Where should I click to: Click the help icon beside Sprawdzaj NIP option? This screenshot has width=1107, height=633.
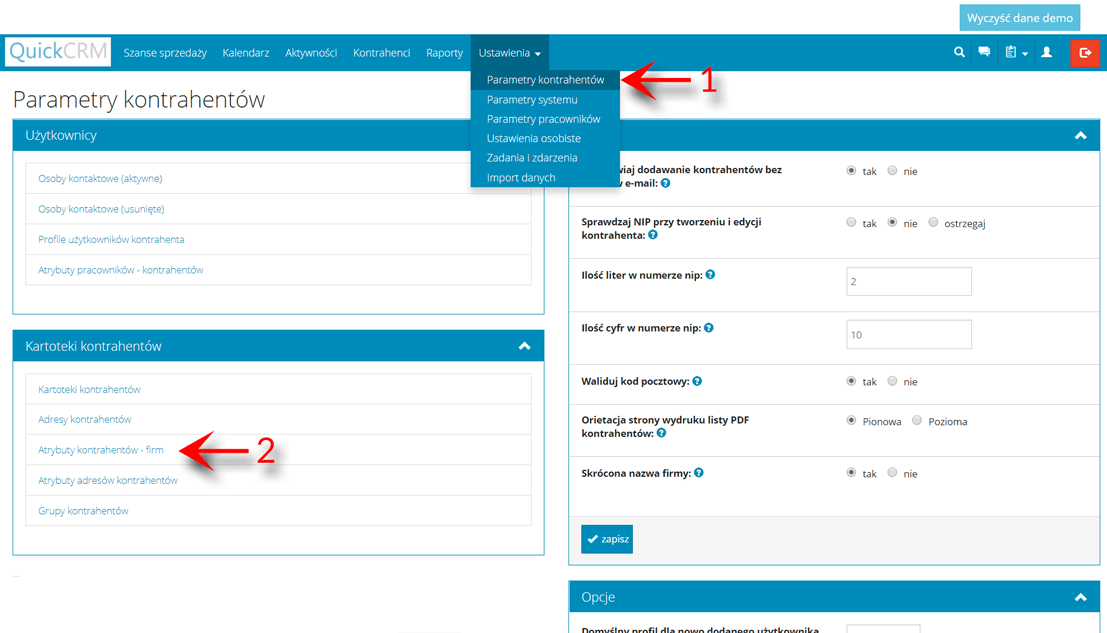point(653,235)
